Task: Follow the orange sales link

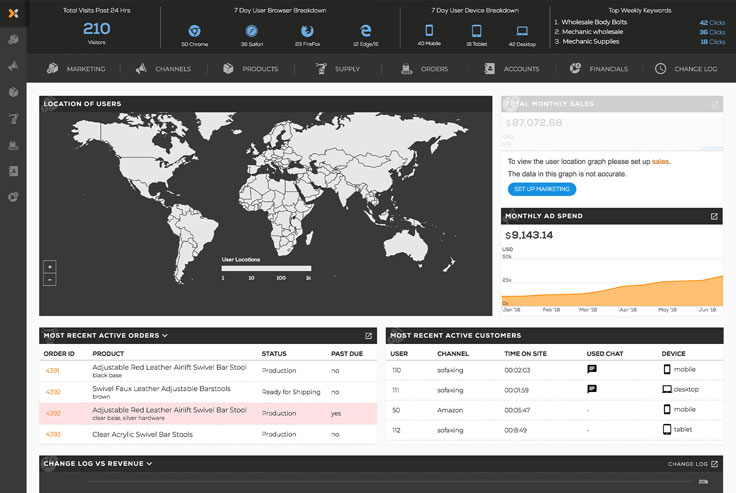Action: click(661, 161)
